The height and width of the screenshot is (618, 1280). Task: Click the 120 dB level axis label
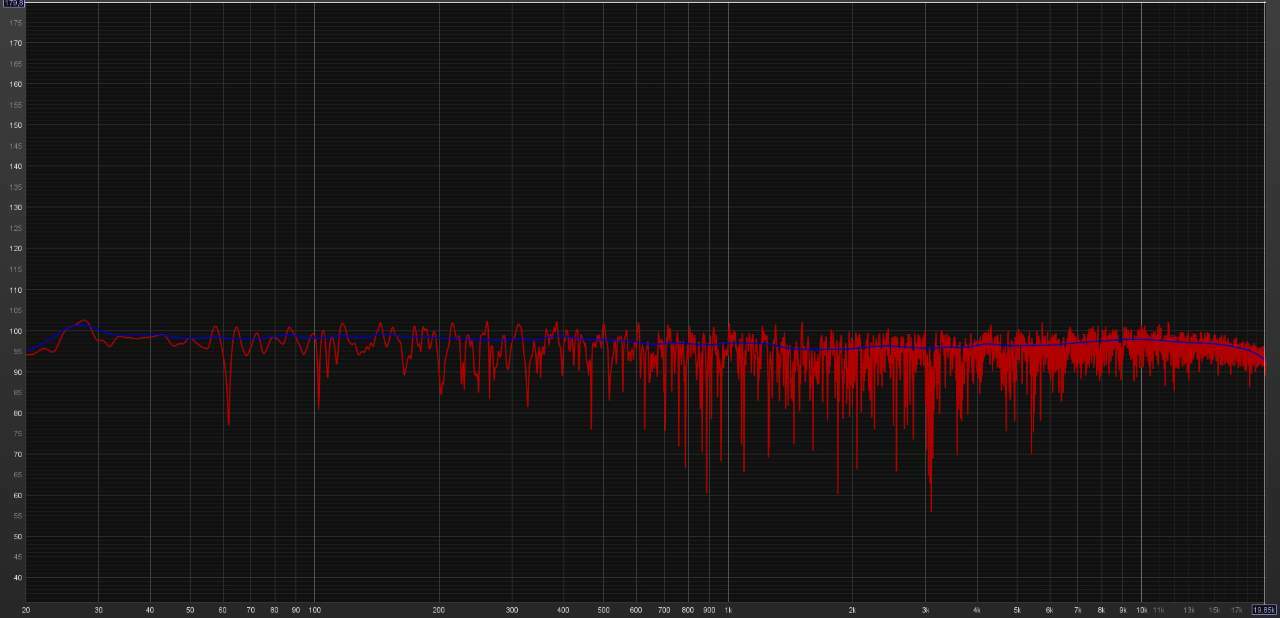click(x=15, y=249)
